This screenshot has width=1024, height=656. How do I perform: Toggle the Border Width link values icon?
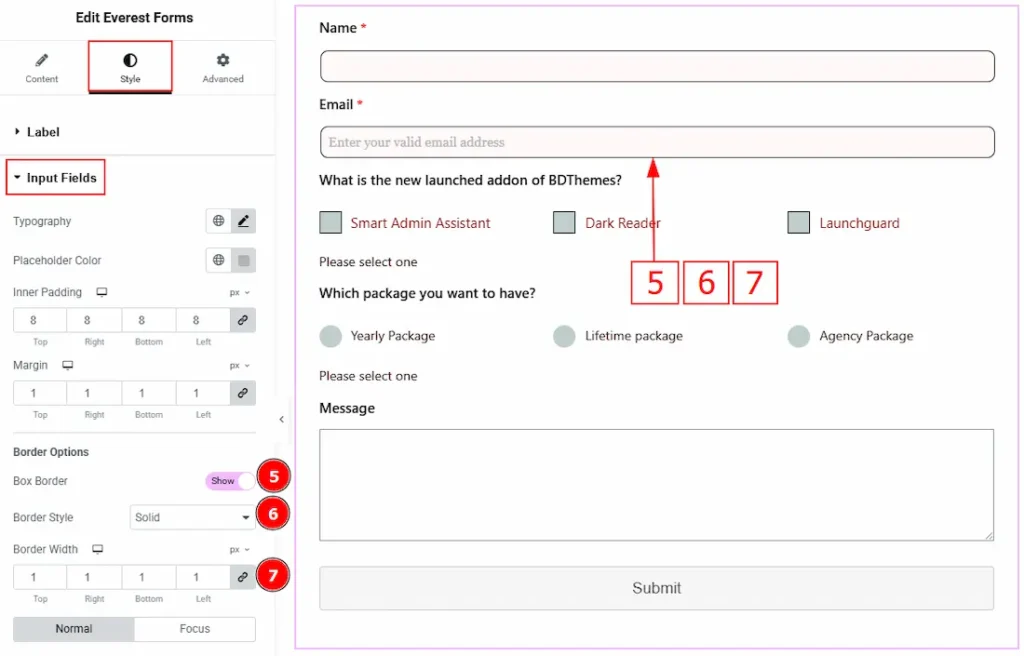[x=242, y=577]
